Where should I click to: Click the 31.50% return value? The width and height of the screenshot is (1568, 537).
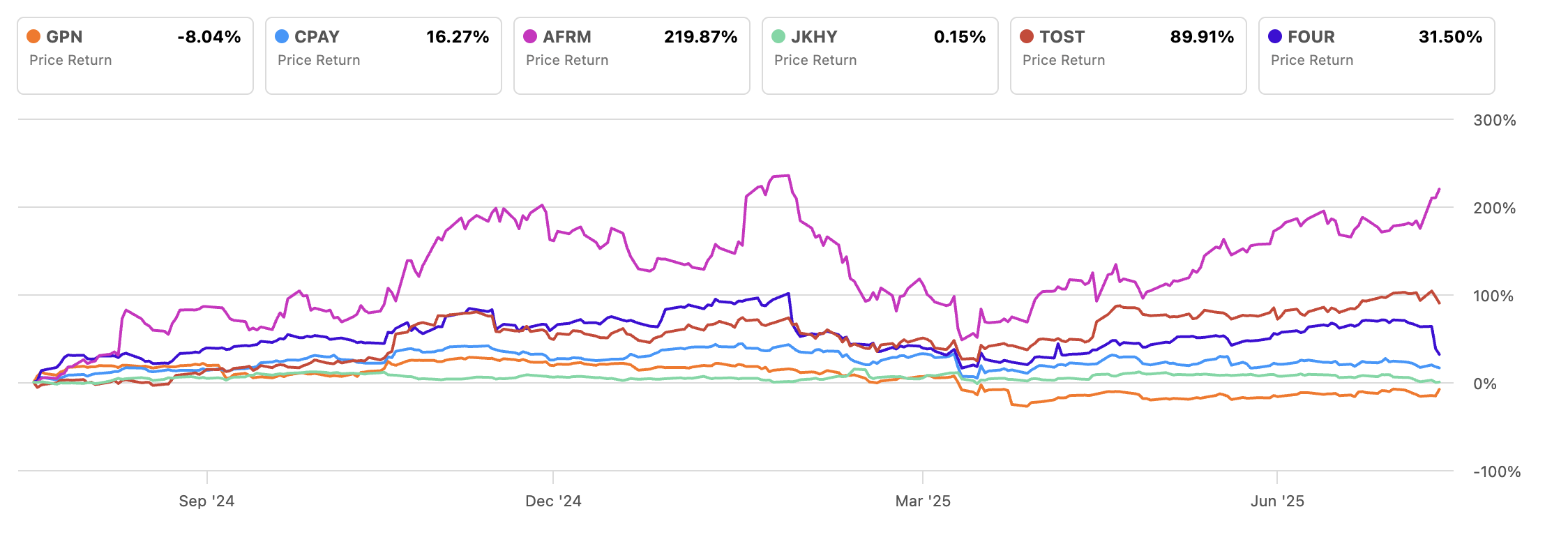pyautogui.click(x=1450, y=37)
